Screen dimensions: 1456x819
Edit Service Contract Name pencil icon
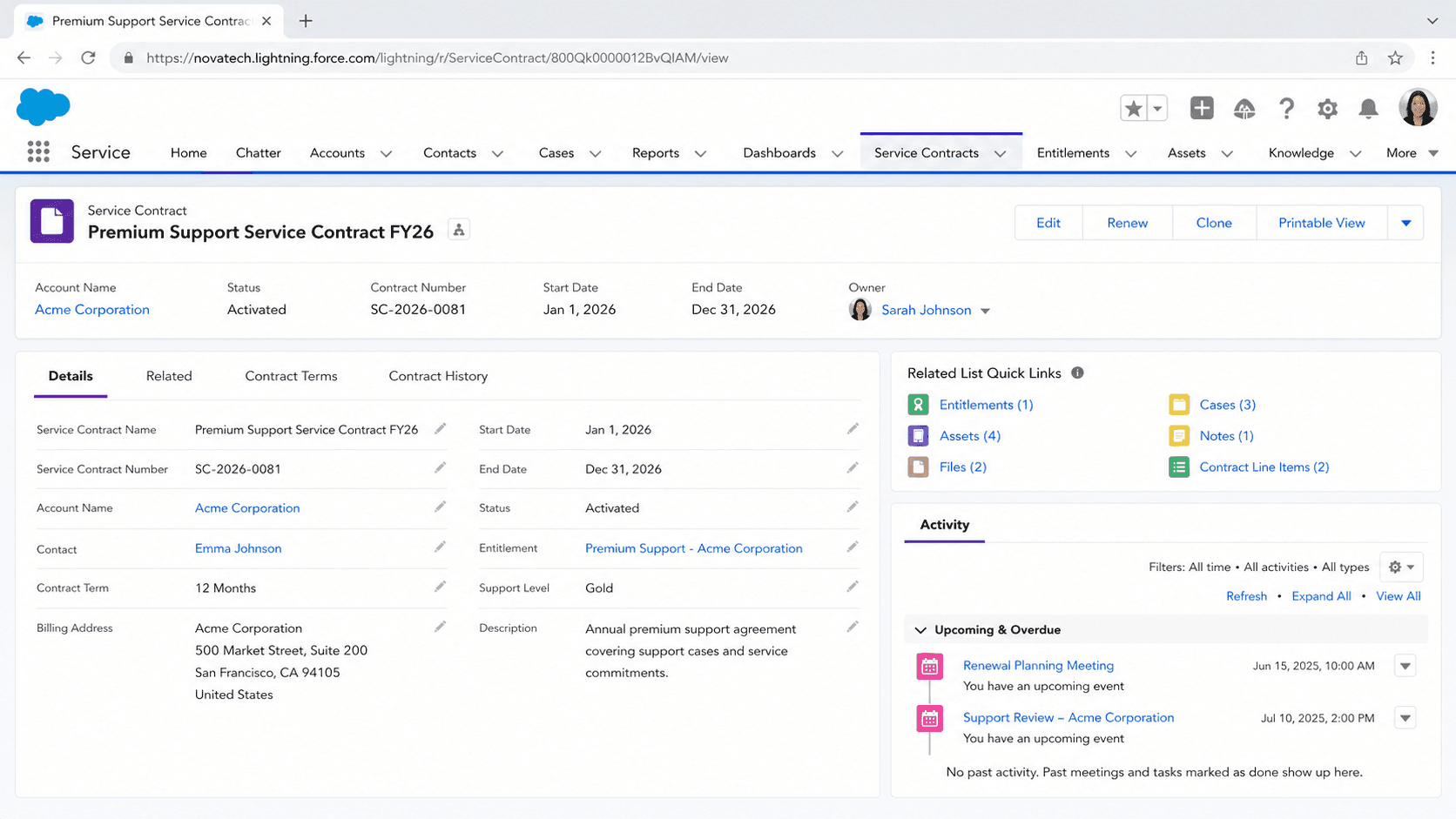pos(441,428)
